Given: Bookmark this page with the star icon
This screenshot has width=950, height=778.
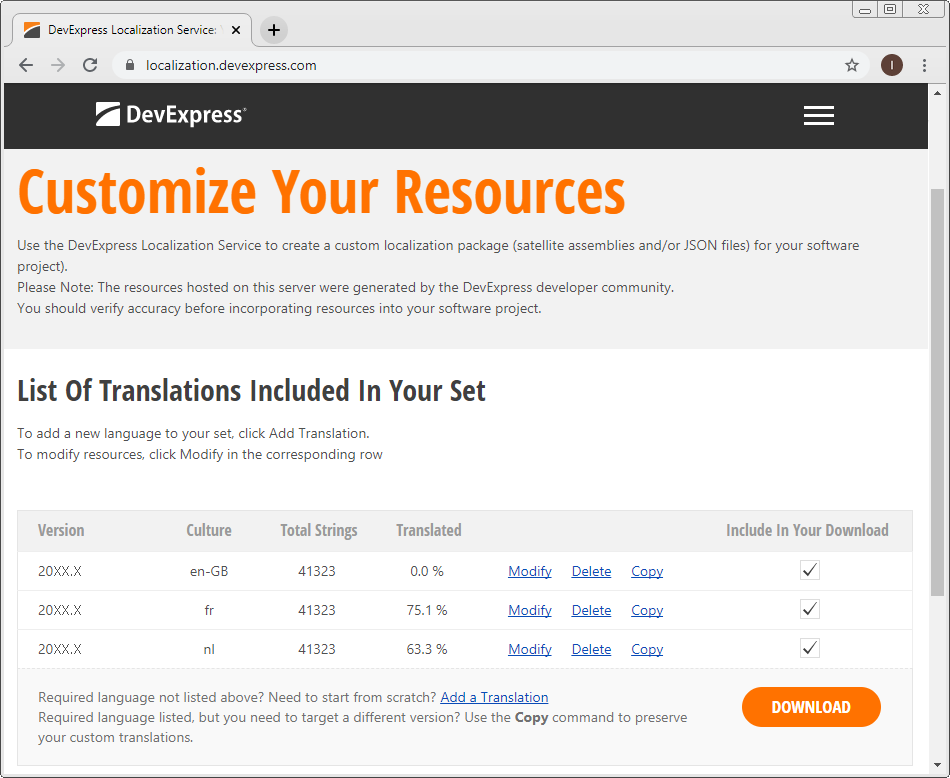Looking at the screenshot, I should click(x=852, y=65).
